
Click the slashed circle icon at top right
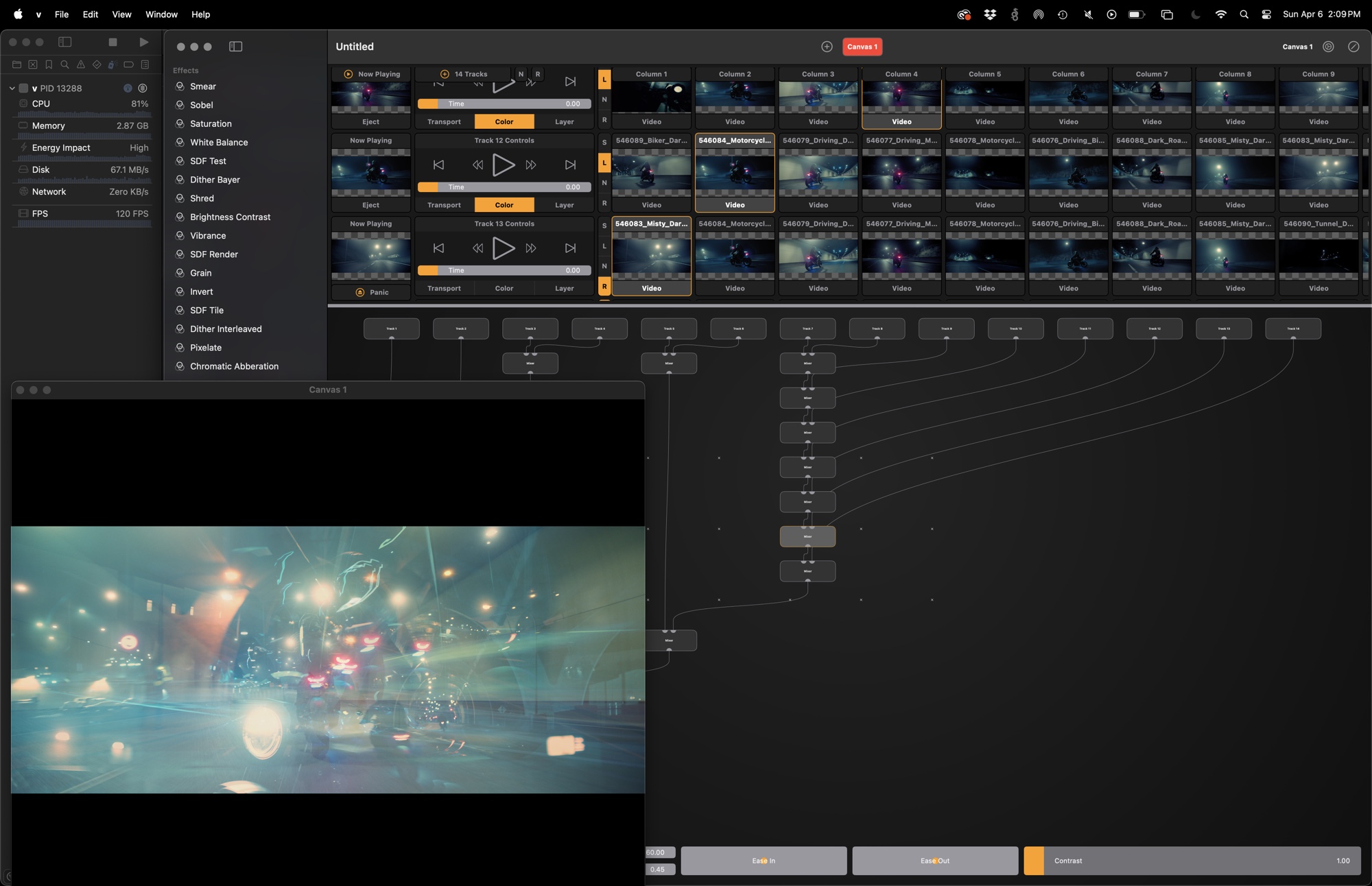(x=1353, y=47)
